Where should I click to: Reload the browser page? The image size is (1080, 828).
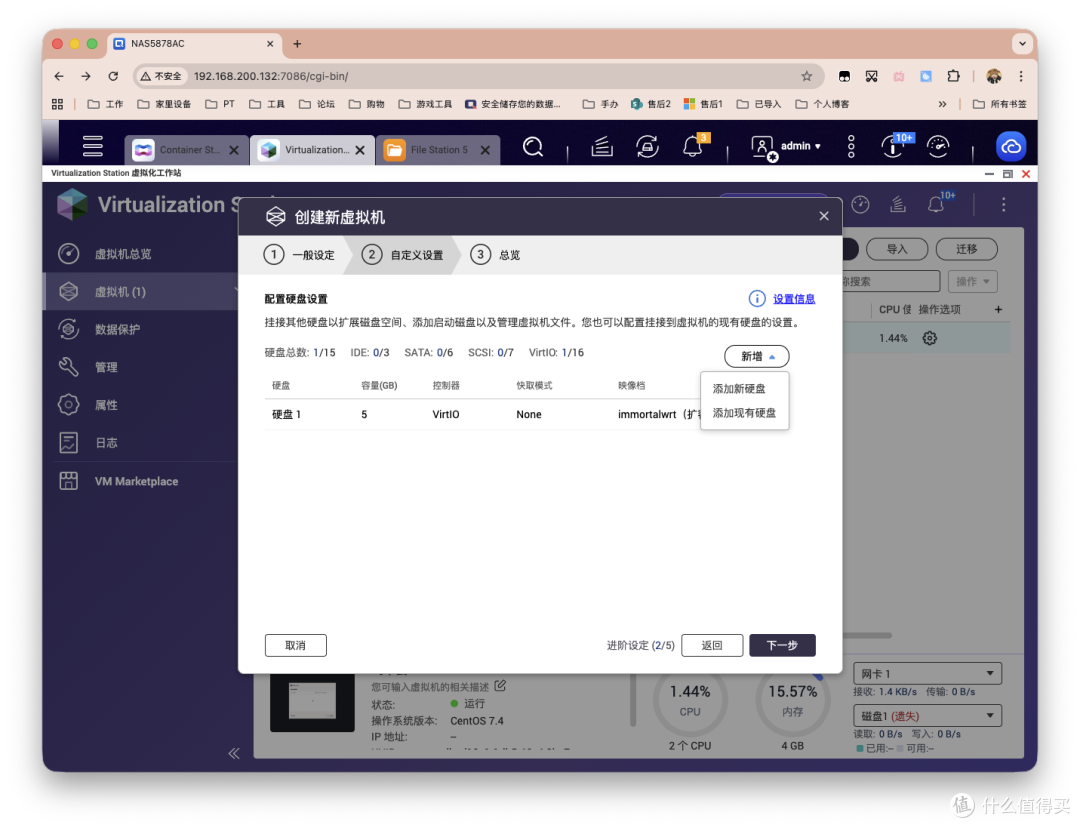pyautogui.click(x=113, y=76)
